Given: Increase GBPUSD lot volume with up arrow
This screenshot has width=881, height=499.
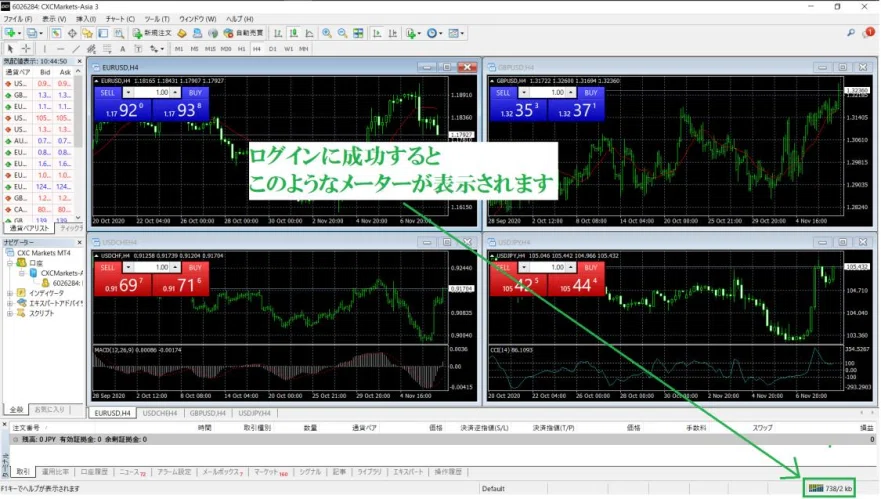Looking at the screenshot, I should 571,93.
